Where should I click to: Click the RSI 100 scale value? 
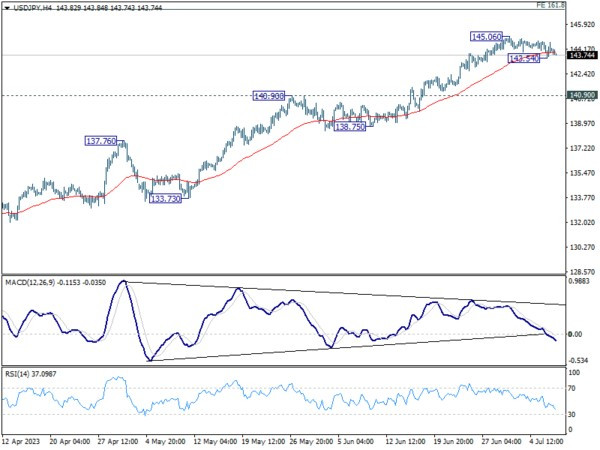point(574,373)
